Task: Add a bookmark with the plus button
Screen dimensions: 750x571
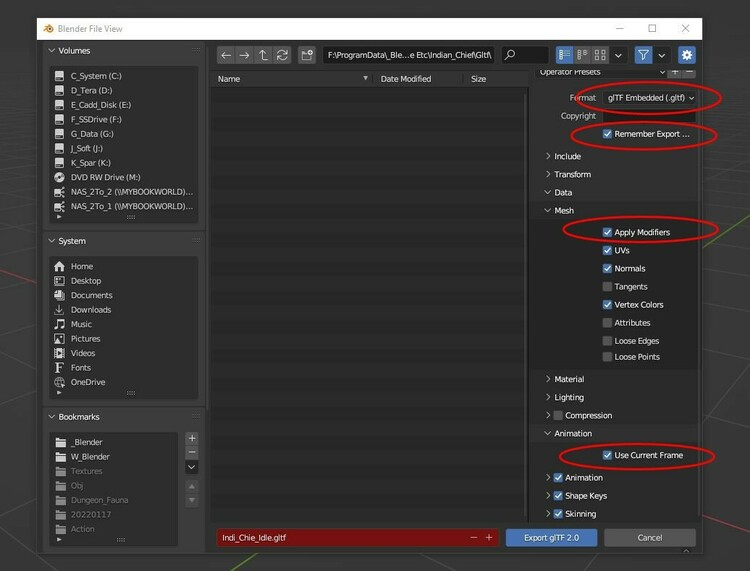Action: pos(192,438)
